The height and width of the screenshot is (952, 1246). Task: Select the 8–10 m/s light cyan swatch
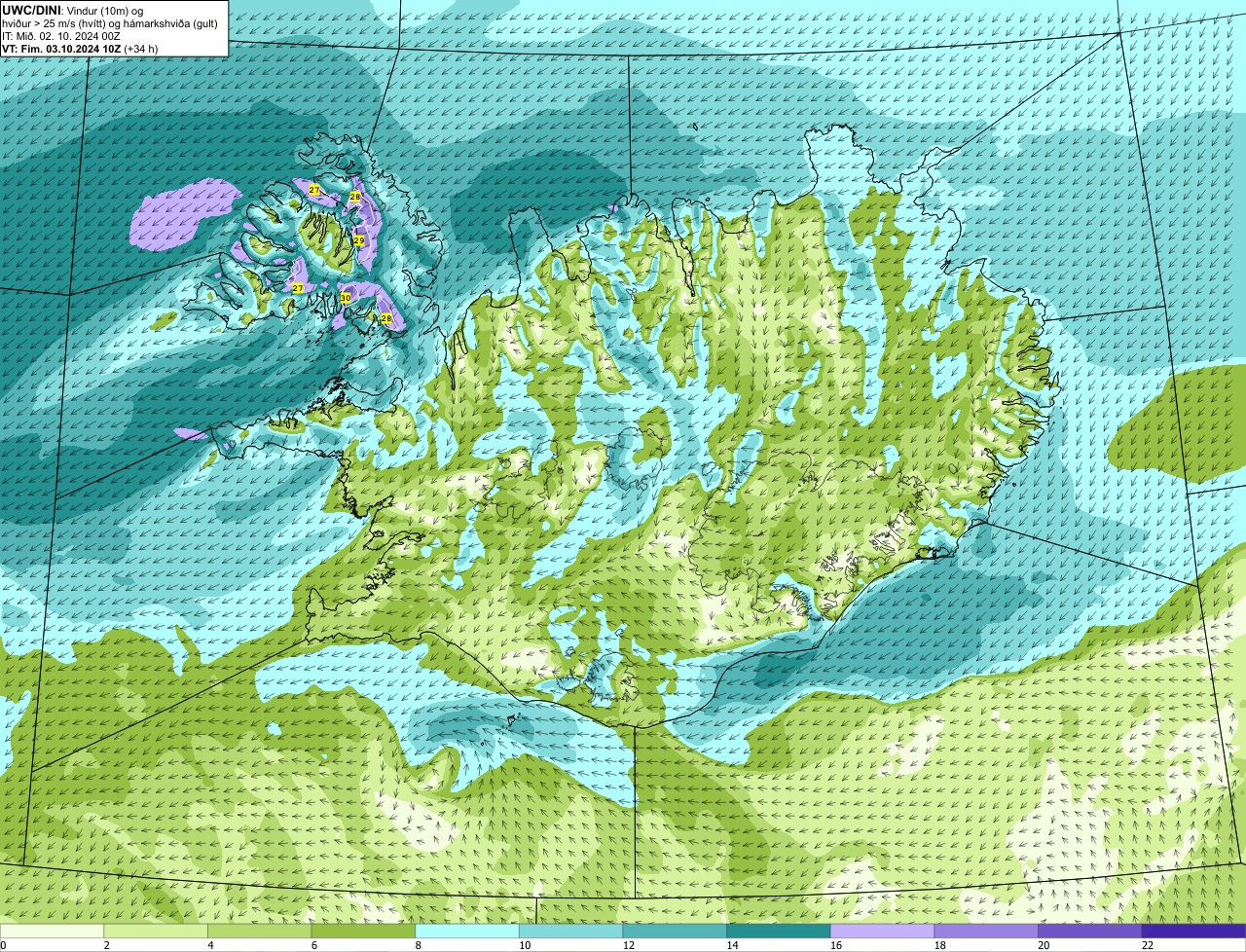pyautogui.click(x=467, y=932)
